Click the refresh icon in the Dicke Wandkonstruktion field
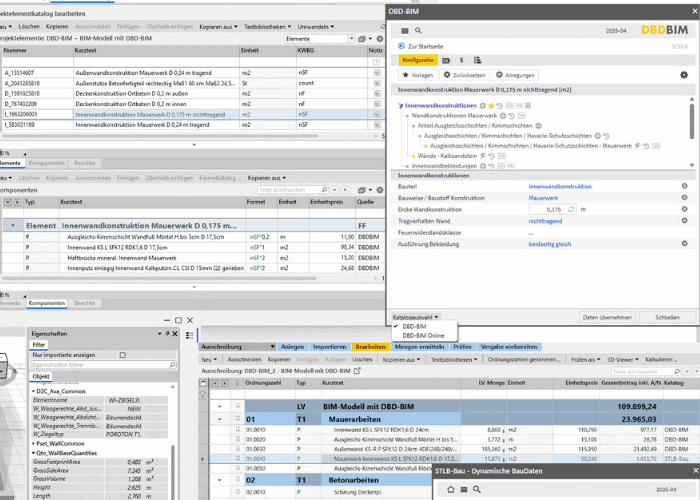Screen dimensions: 700x500 click(571, 209)
